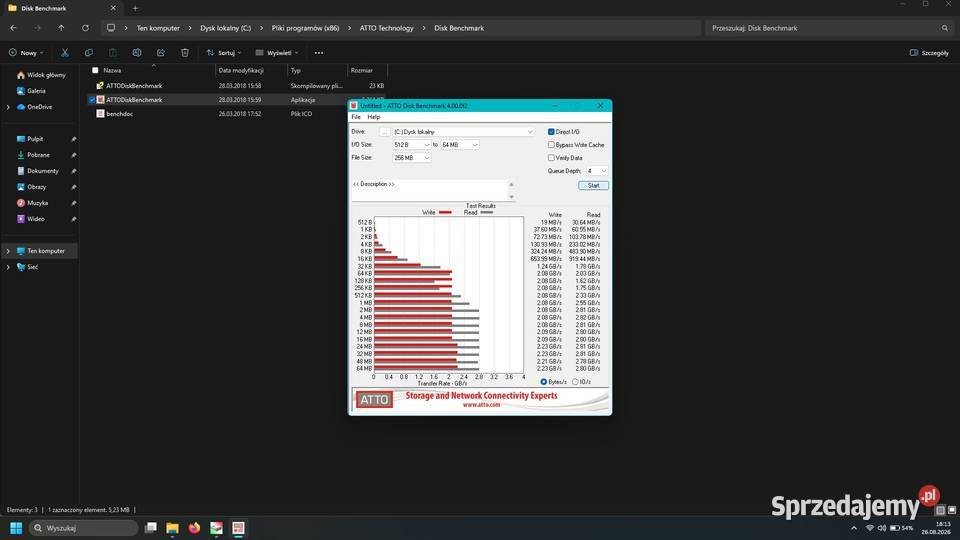Select the Bytes/s radio button
Screen dimensions: 960x540
(x=544, y=382)
